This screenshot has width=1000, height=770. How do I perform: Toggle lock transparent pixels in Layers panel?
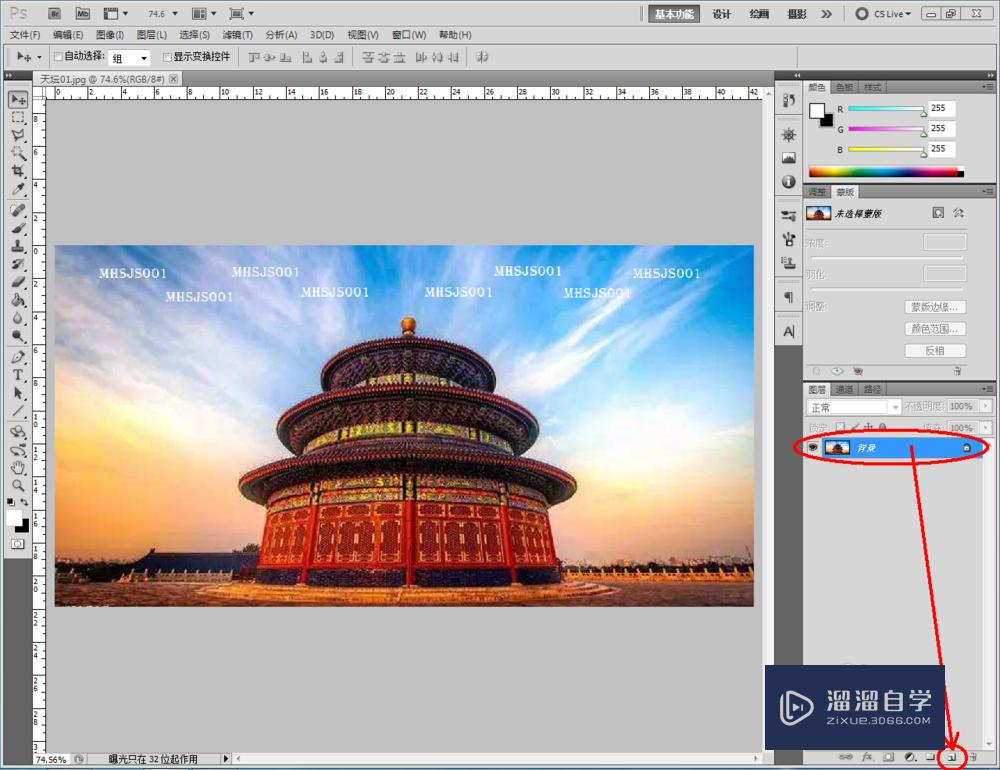(x=840, y=427)
